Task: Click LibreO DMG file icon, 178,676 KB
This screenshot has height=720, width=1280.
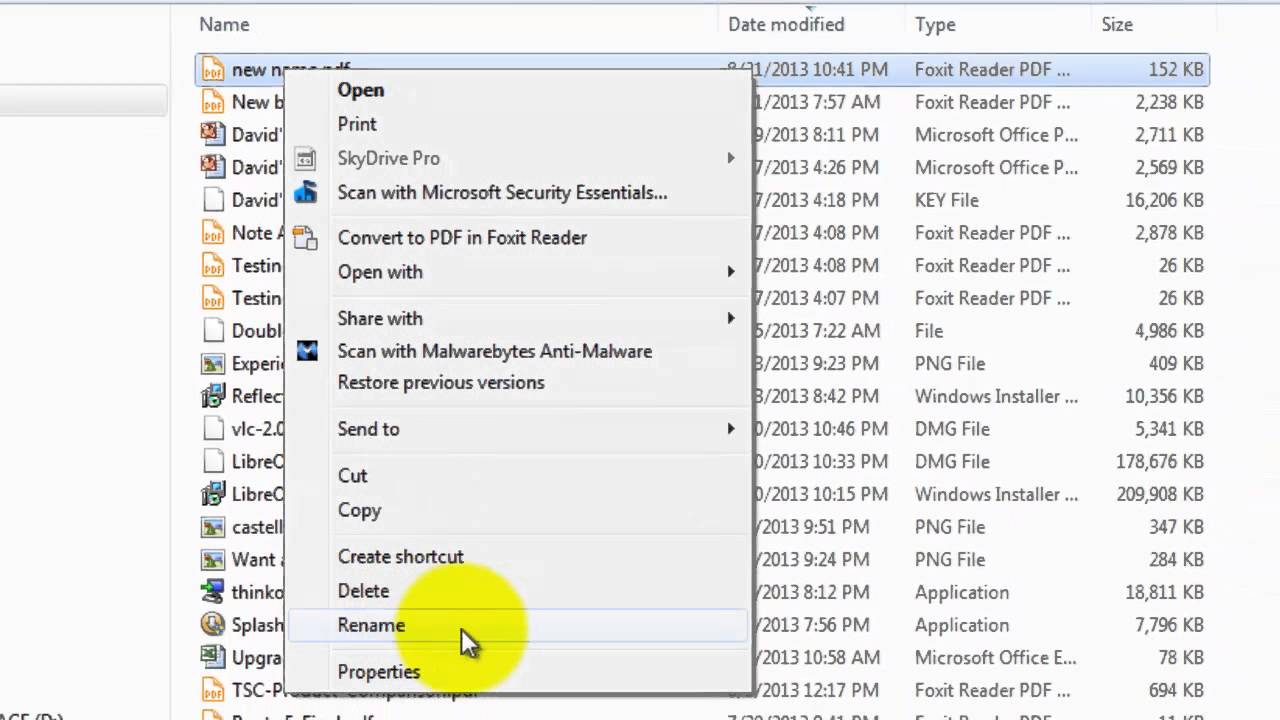Action: coord(213,462)
